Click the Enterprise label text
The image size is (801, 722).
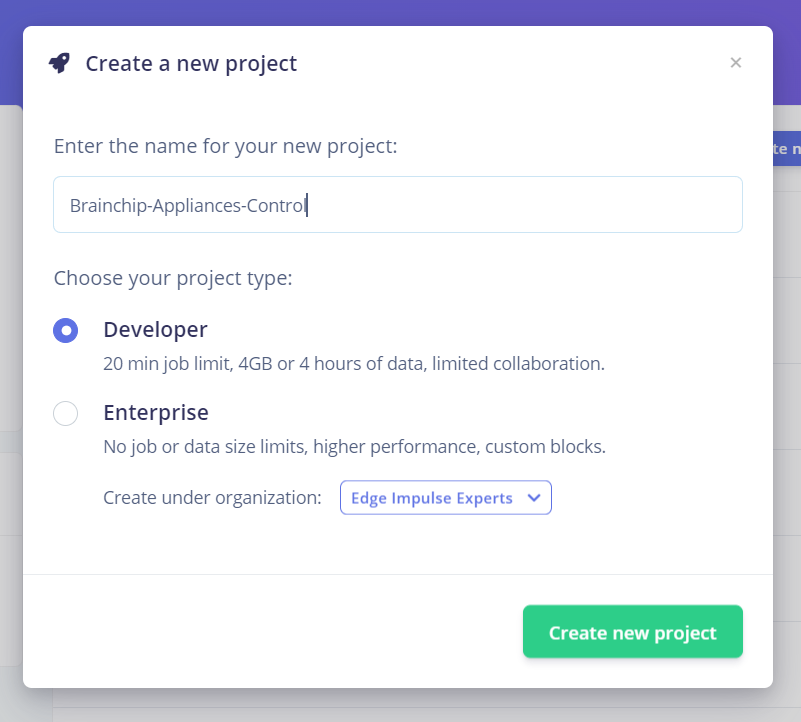156,412
